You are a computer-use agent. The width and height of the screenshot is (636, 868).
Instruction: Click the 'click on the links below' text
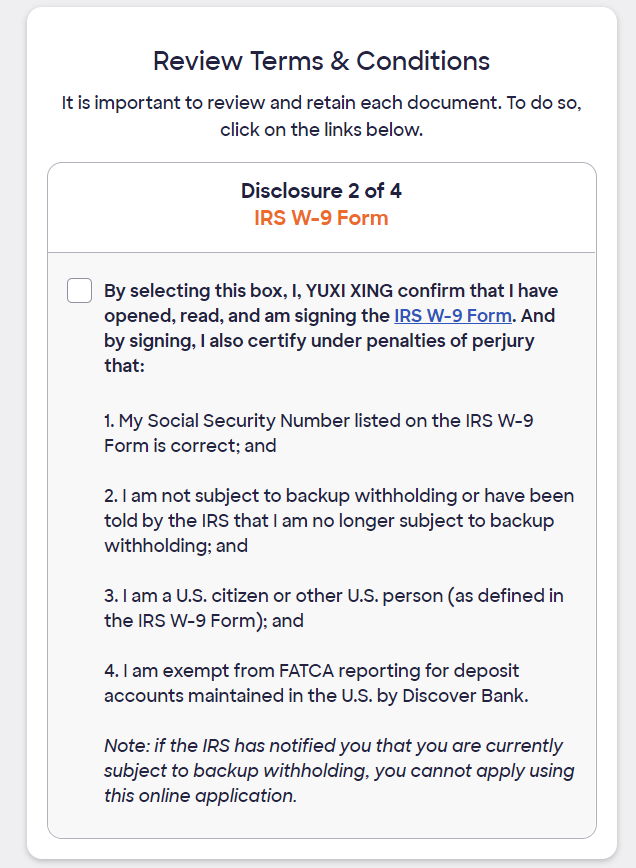pyautogui.click(x=321, y=130)
